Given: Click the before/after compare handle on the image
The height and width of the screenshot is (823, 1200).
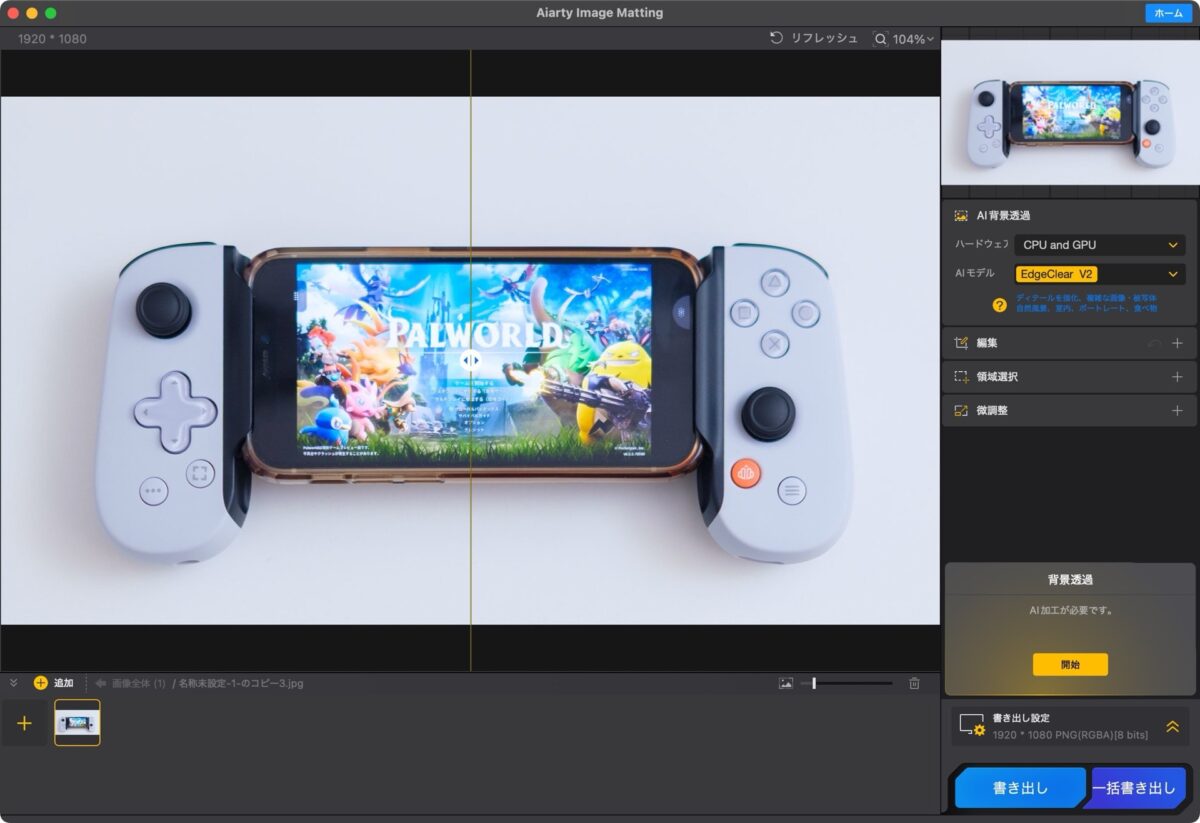Looking at the screenshot, I should tap(471, 360).
